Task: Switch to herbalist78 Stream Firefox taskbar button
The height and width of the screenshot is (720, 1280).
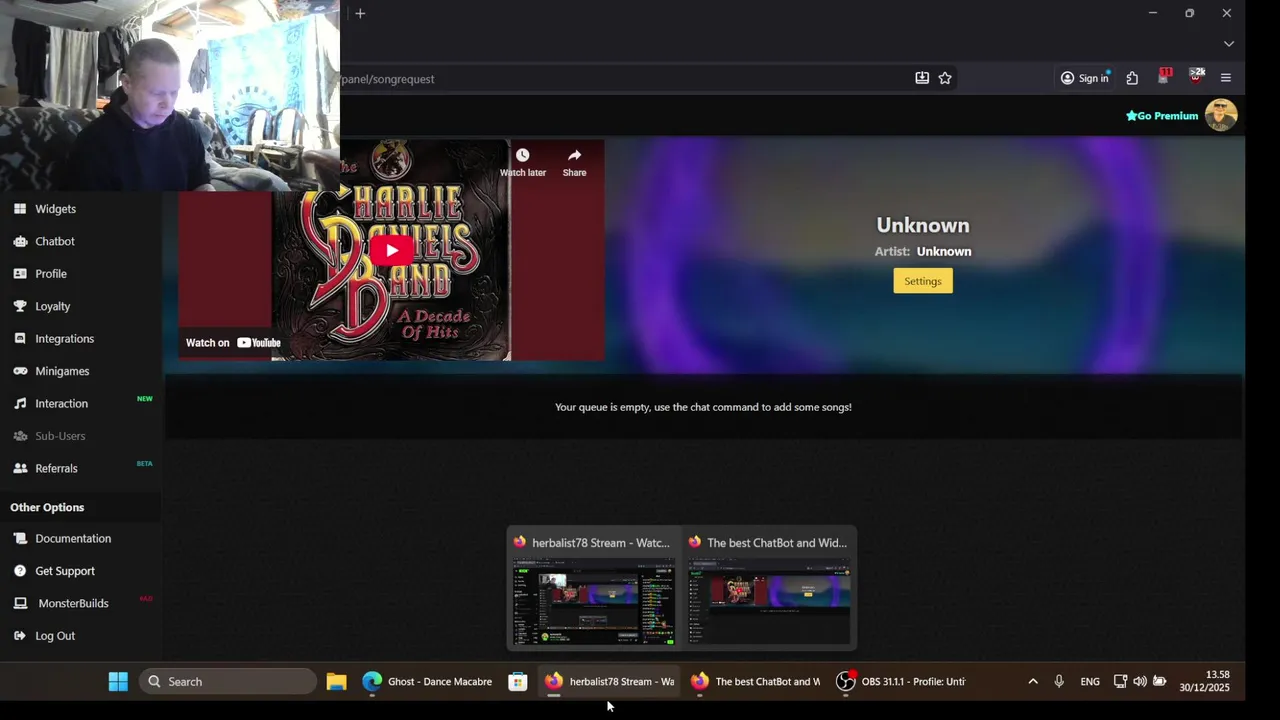Action: click(x=610, y=682)
